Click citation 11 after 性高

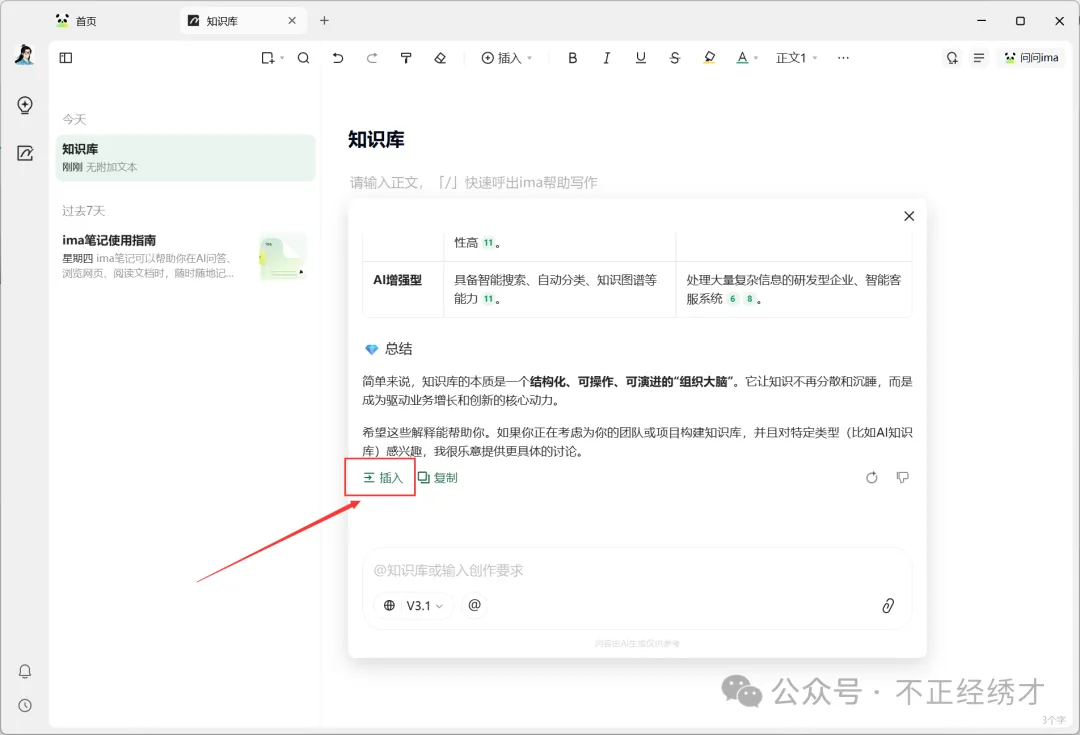(488, 242)
